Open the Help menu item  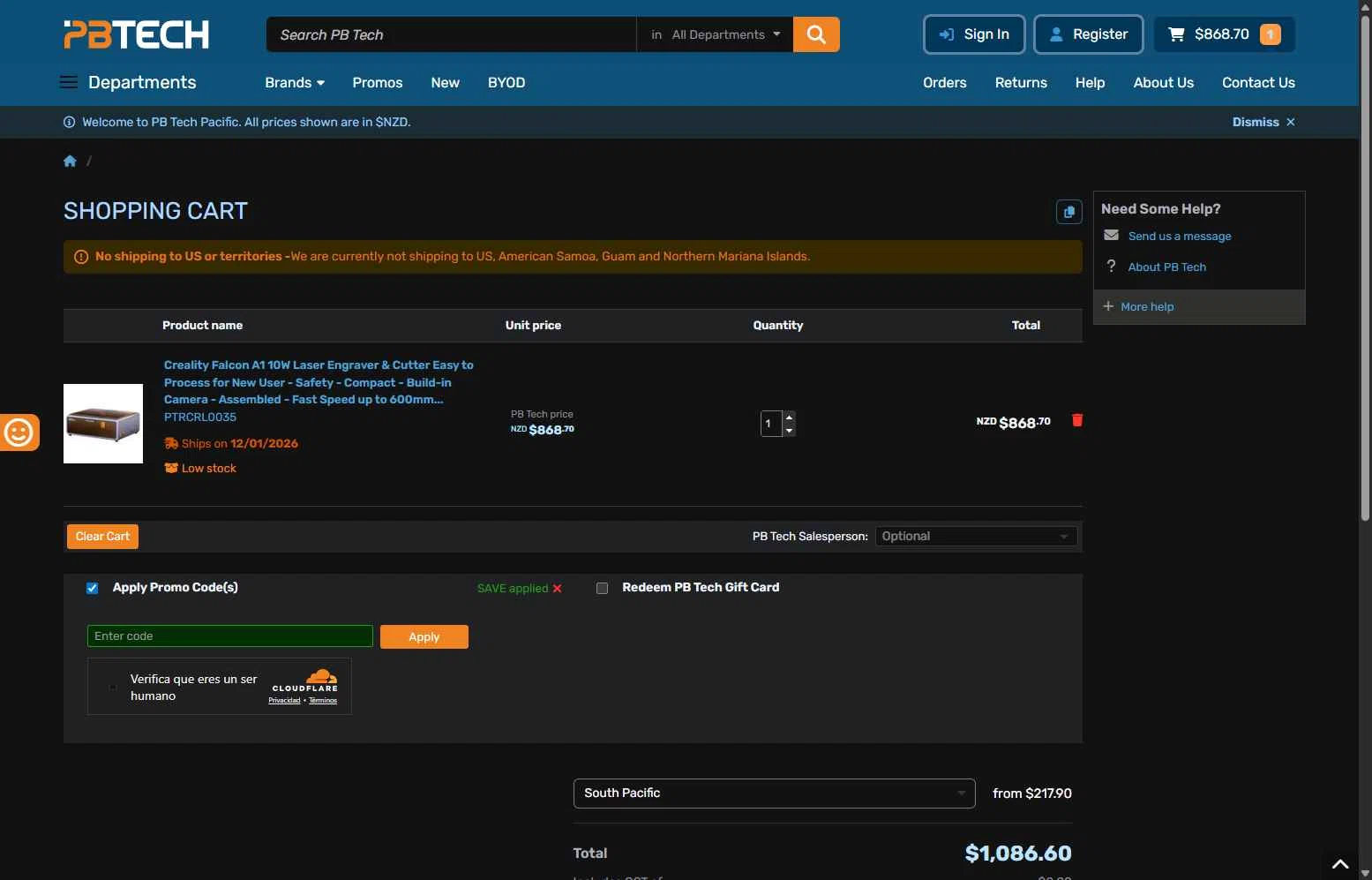(x=1090, y=82)
